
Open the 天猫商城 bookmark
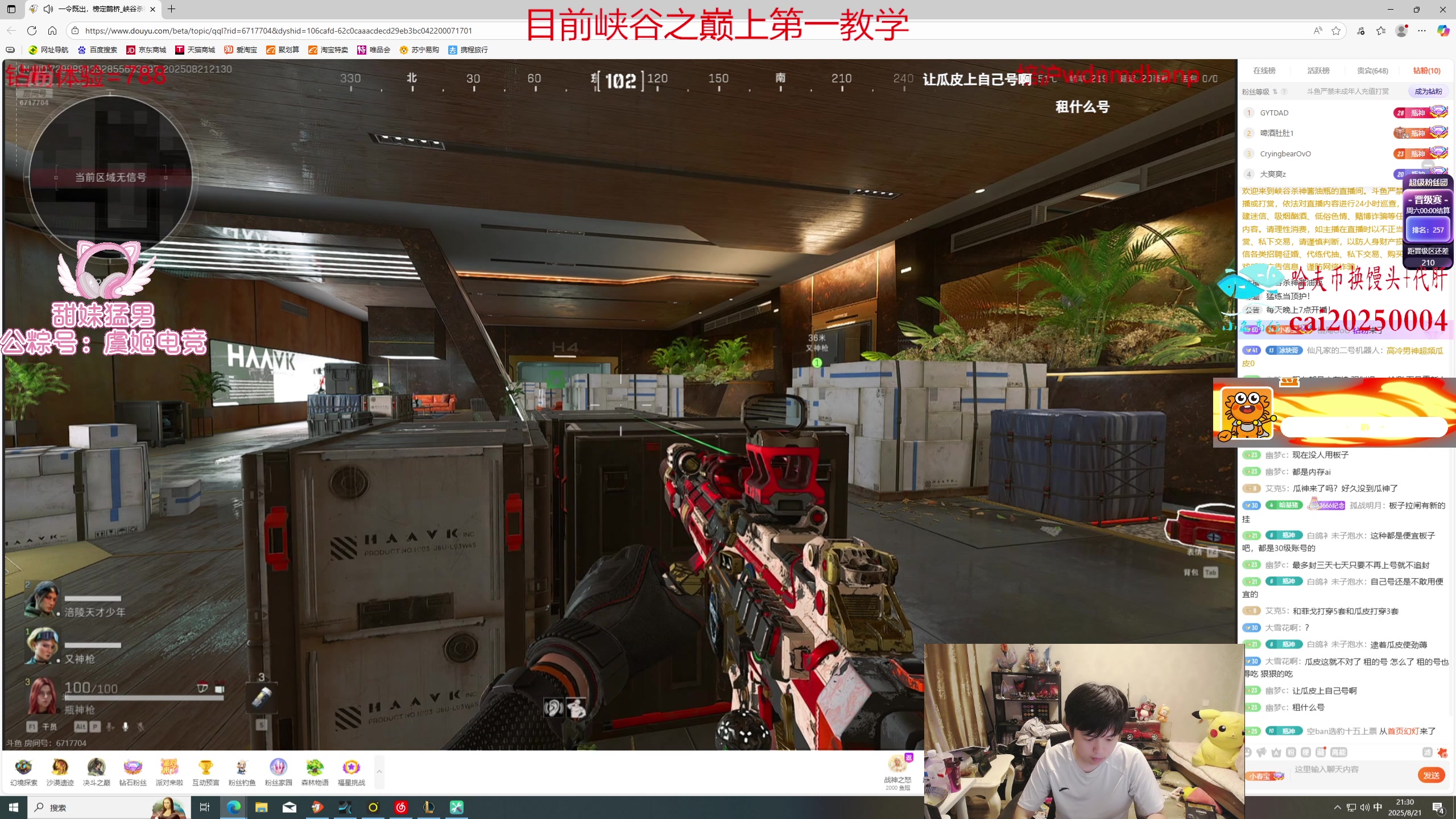tap(195, 50)
